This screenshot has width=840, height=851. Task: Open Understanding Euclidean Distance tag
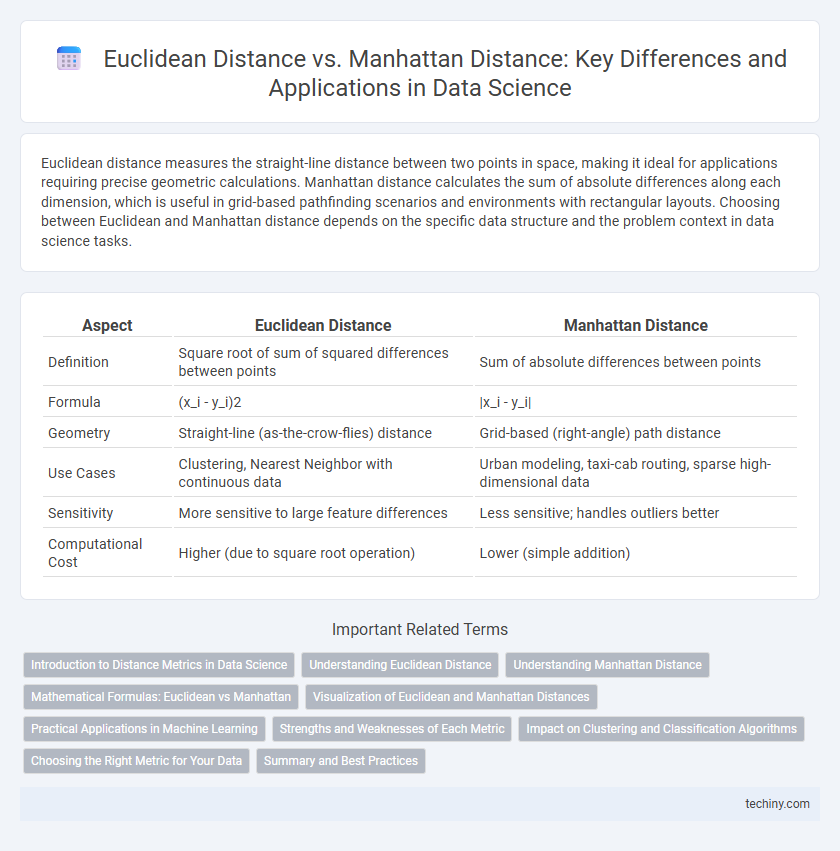400,665
